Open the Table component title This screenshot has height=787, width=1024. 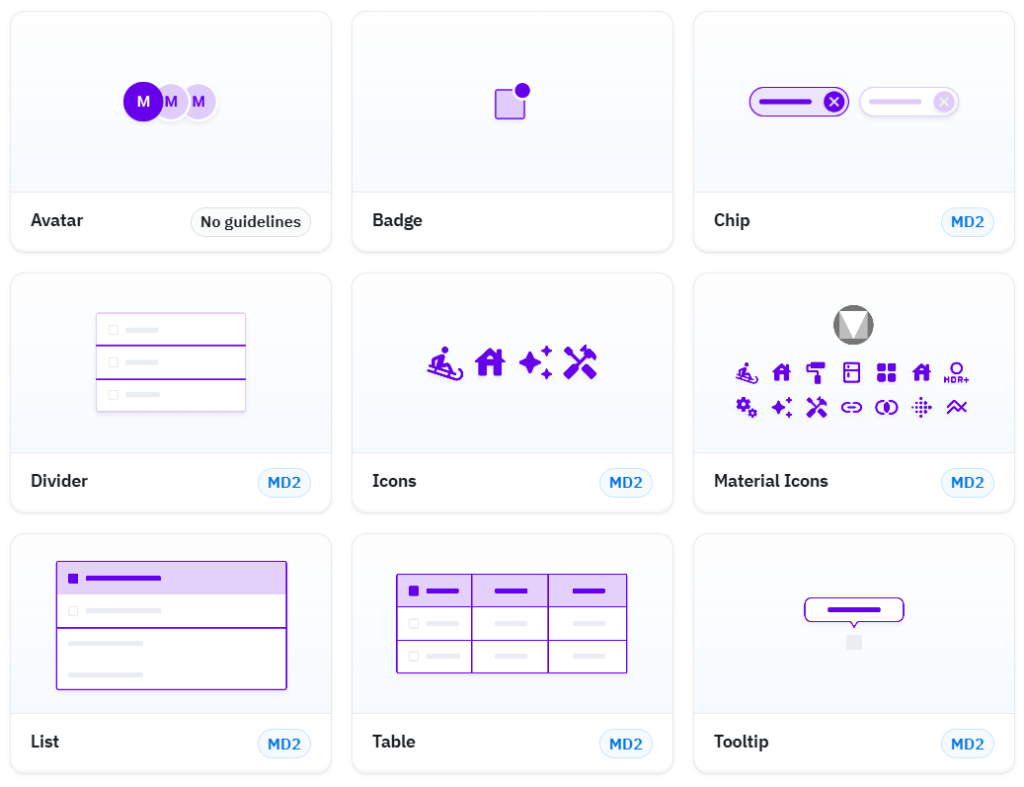click(x=394, y=742)
